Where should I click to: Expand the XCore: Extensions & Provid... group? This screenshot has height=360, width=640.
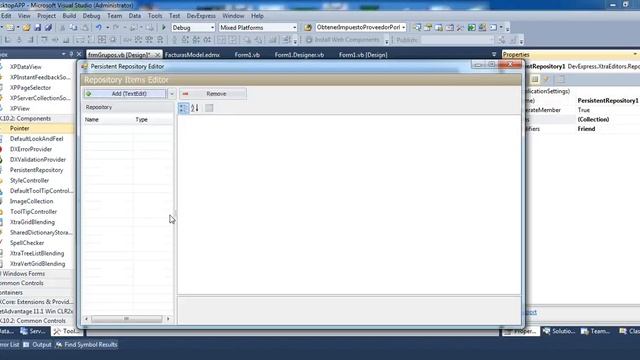click(37, 302)
